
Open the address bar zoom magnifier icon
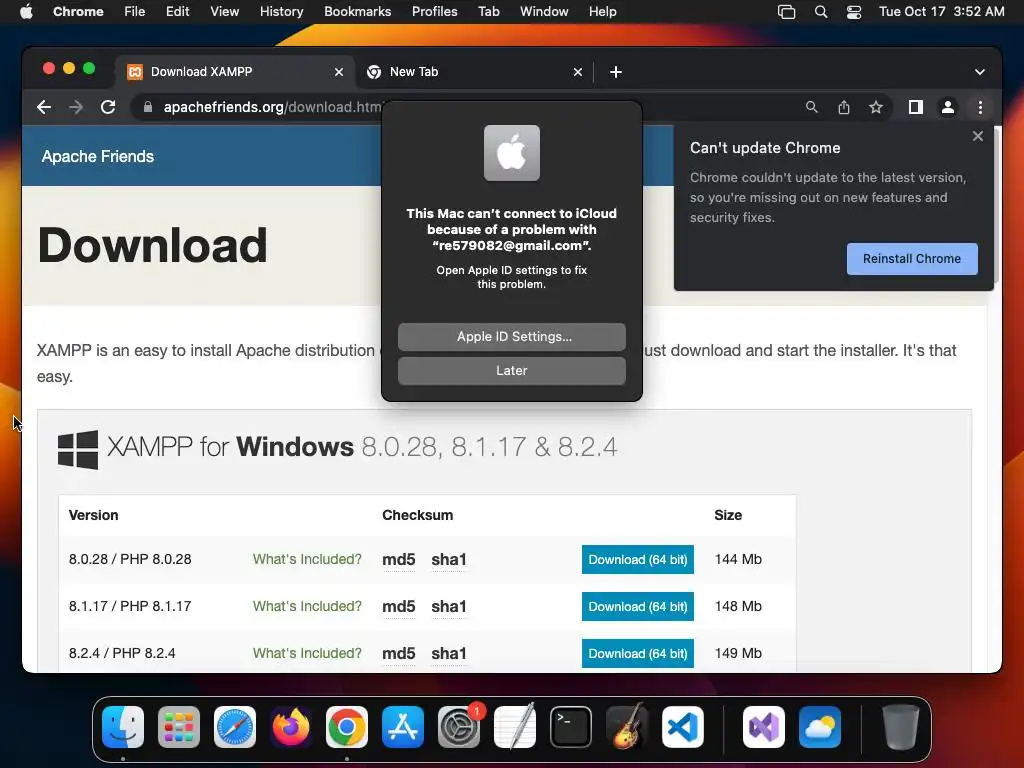click(811, 107)
